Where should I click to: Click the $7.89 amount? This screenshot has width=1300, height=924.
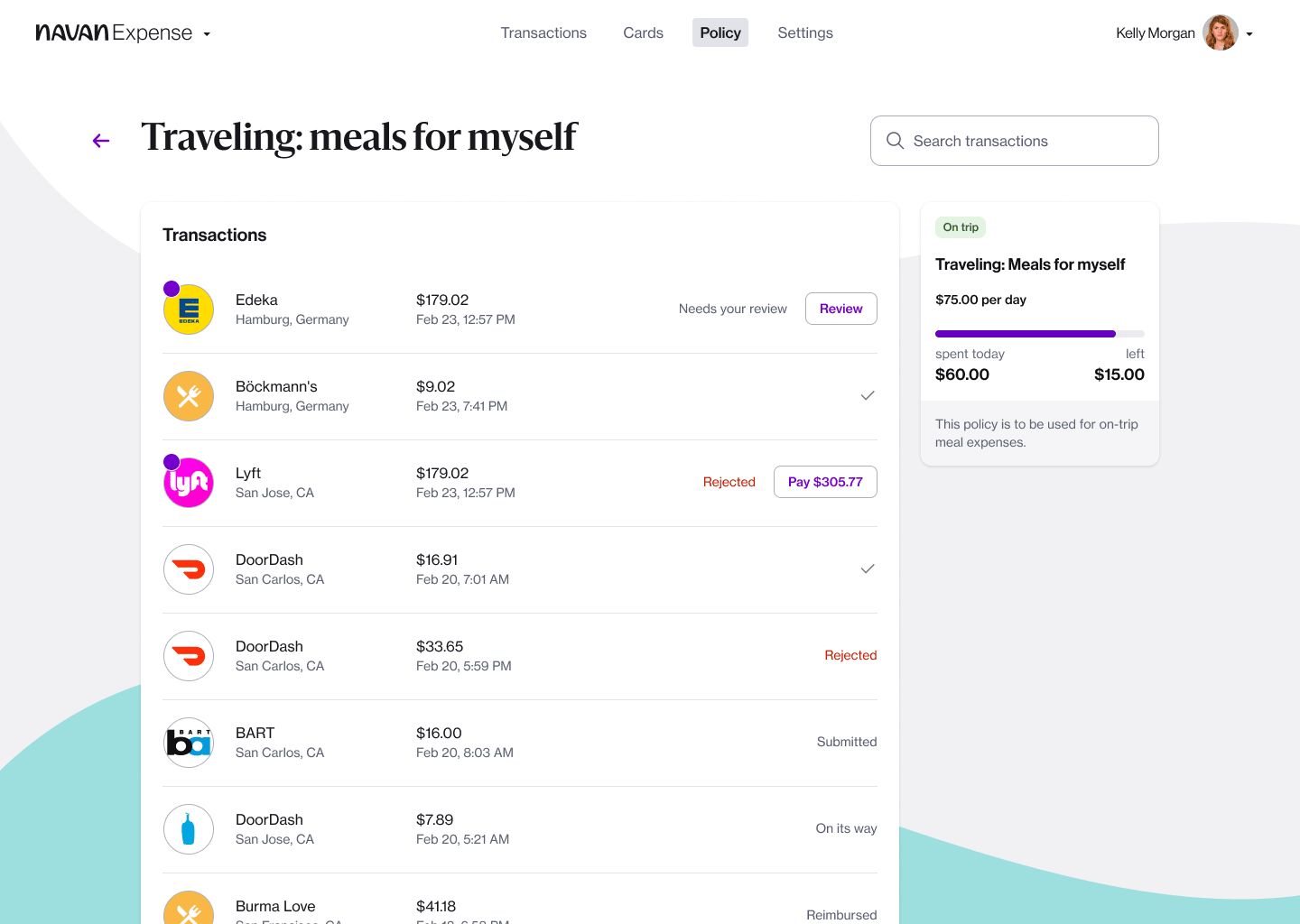click(434, 819)
